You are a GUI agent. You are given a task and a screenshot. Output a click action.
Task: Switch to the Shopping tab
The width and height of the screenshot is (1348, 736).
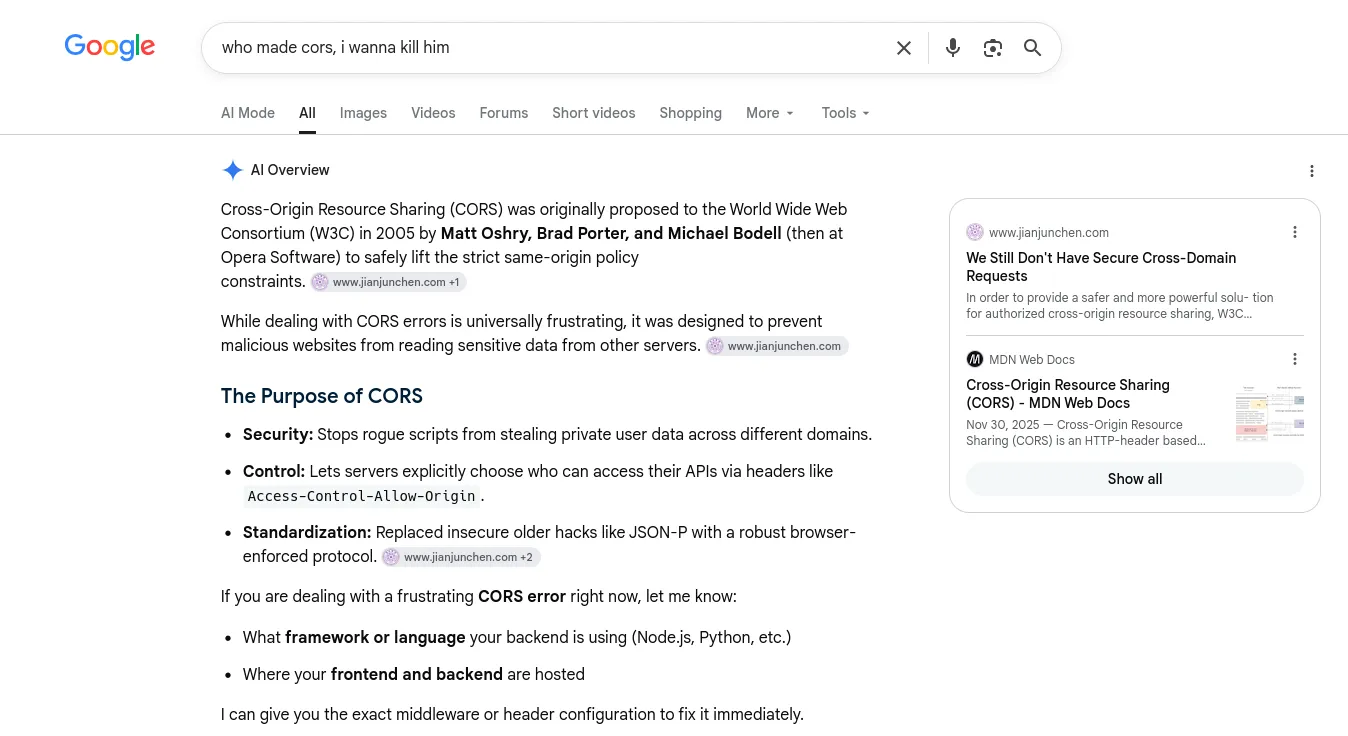pos(690,113)
